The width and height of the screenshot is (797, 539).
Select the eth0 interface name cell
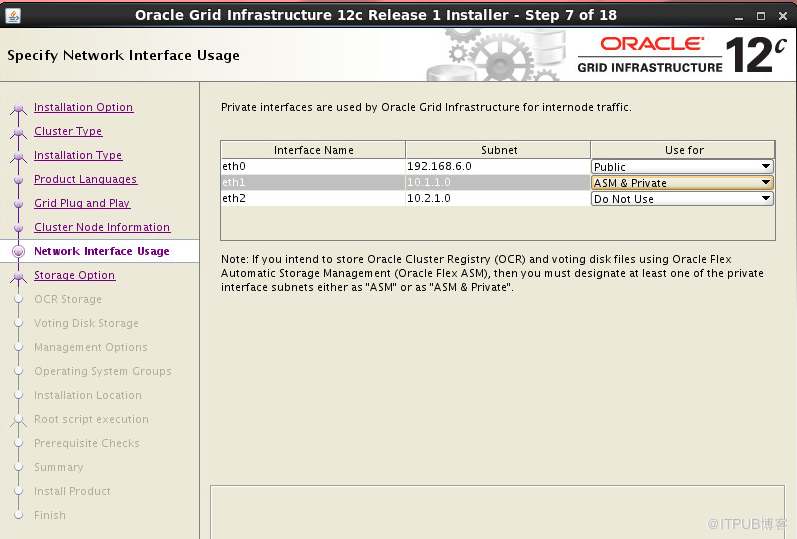(313, 166)
